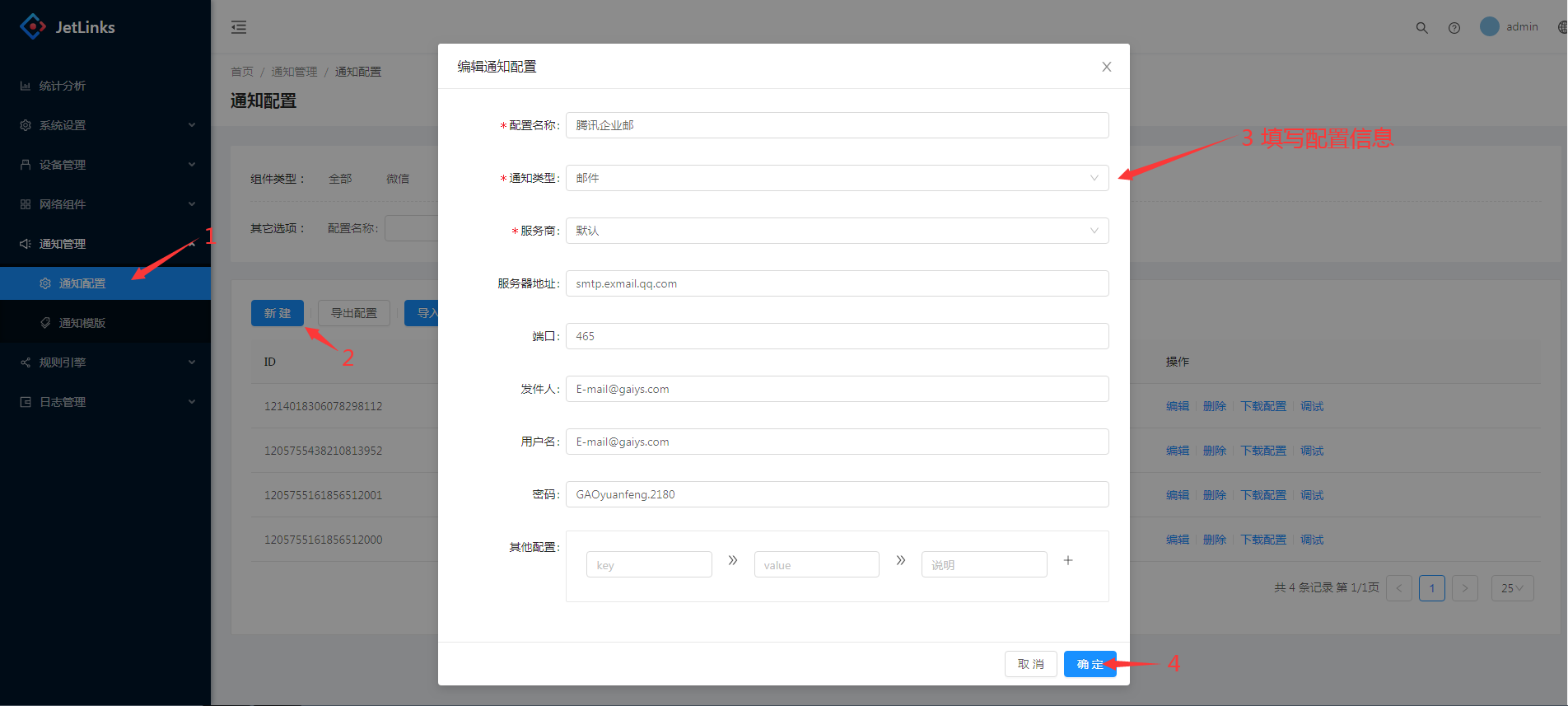
Task: Expand the 设备管理 sidebar menu
Action: pos(105,165)
